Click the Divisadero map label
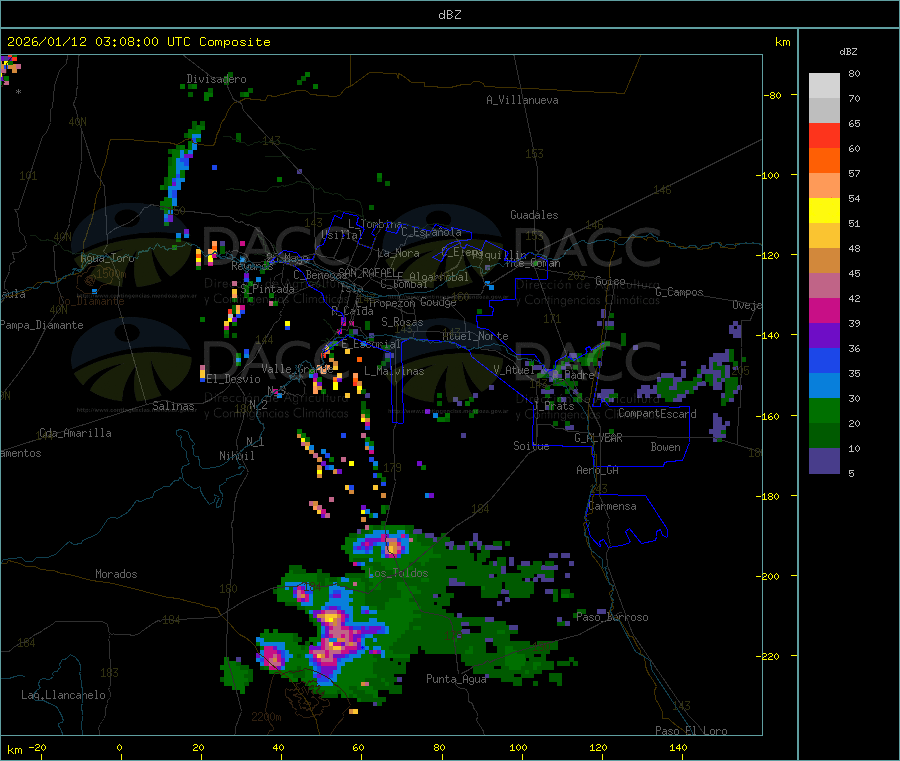 click(216, 79)
